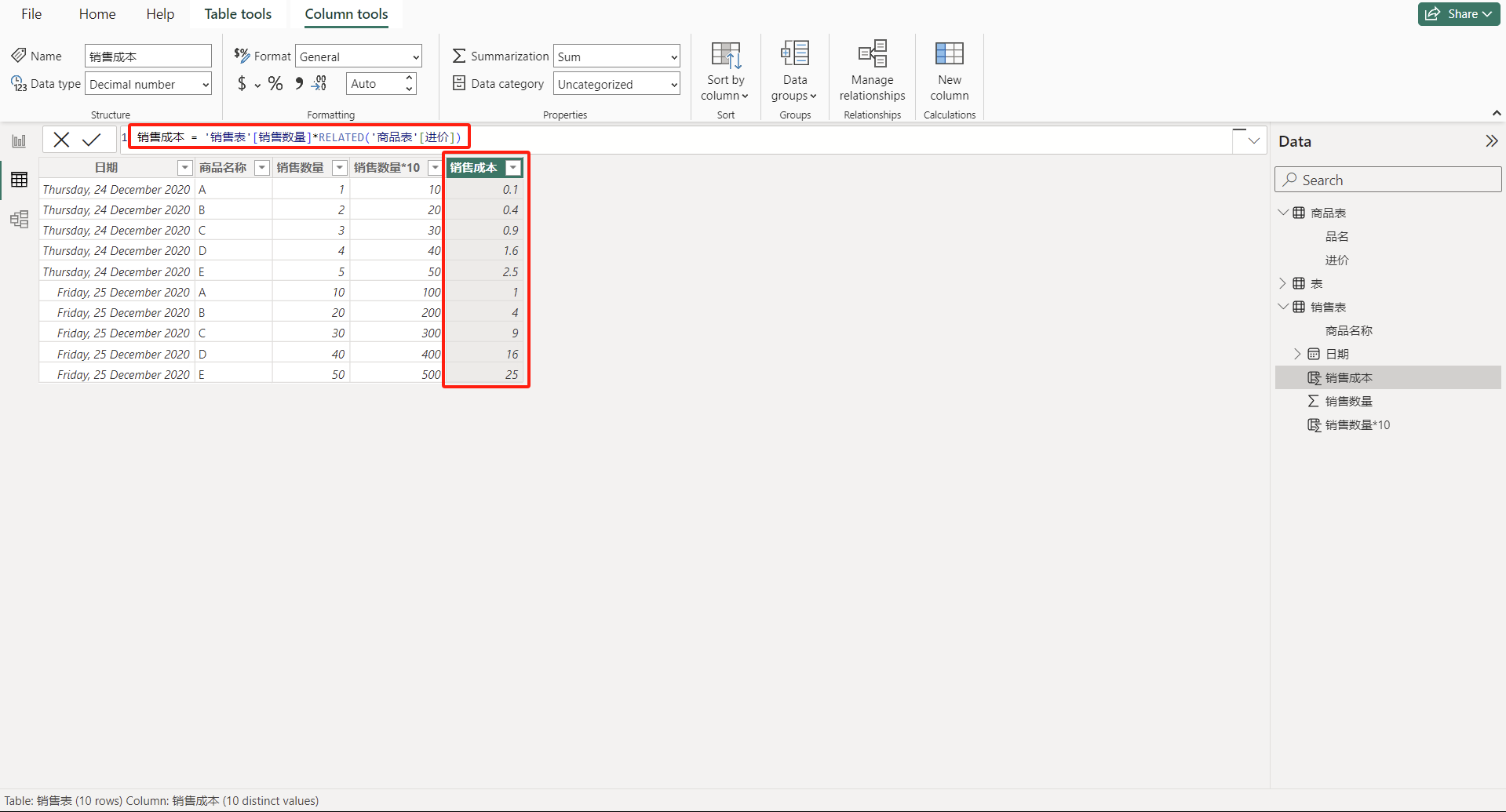Toggle thousands separator comma icon

(x=299, y=83)
